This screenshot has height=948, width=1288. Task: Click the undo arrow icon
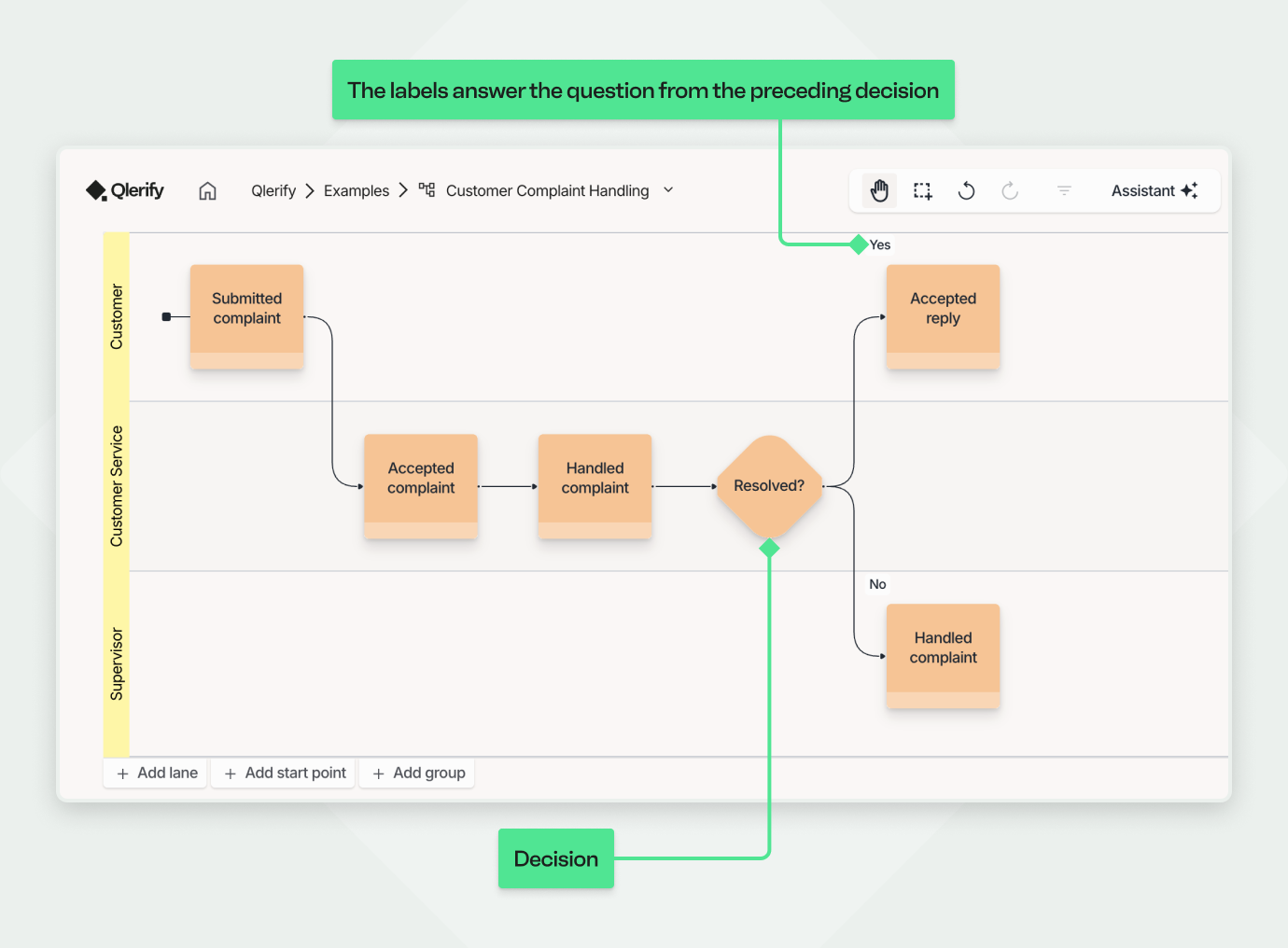click(966, 190)
